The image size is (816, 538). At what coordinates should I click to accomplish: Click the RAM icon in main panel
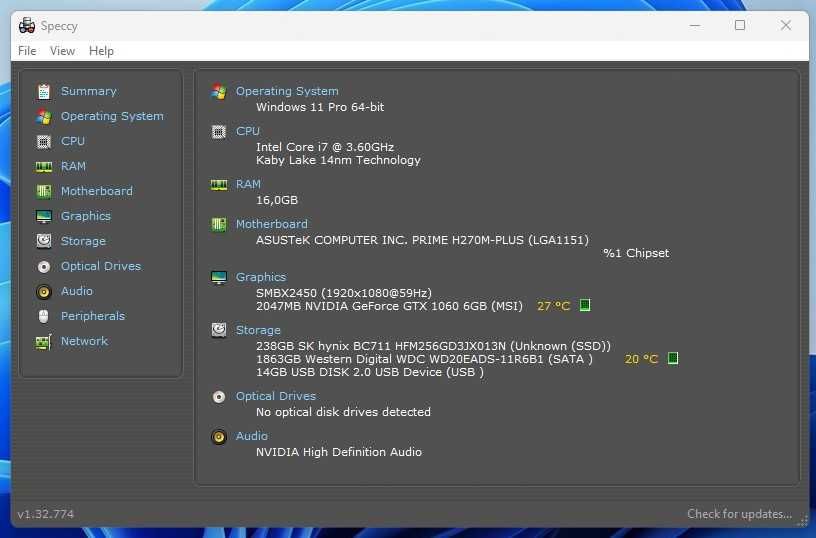pyautogui.click(x=219, y=185)
